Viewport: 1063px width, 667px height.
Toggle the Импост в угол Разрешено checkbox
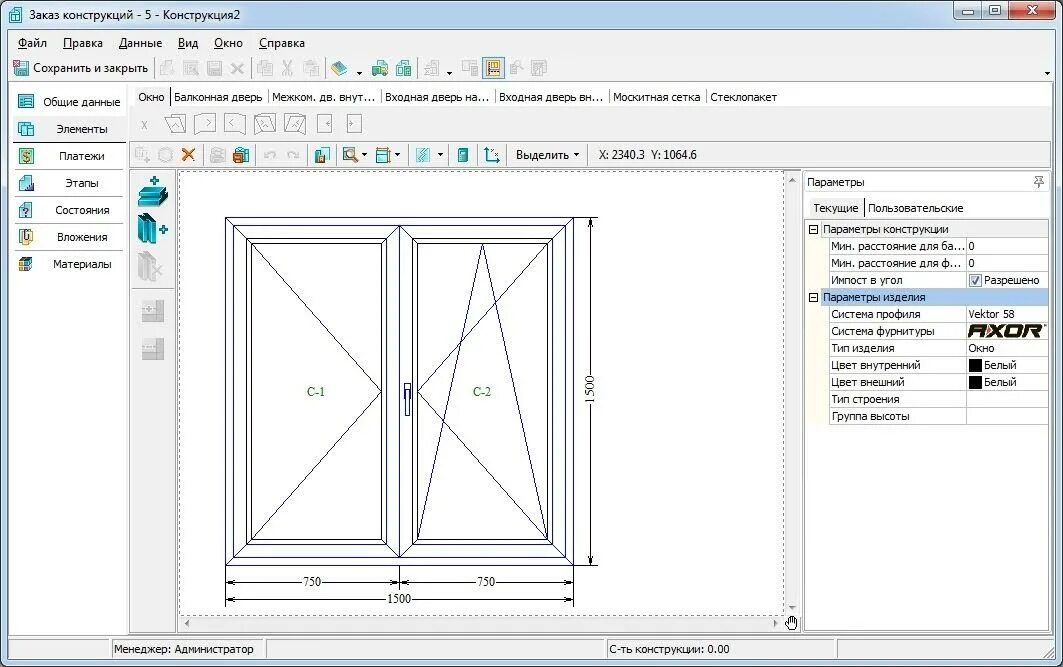(x=975, y=280)
